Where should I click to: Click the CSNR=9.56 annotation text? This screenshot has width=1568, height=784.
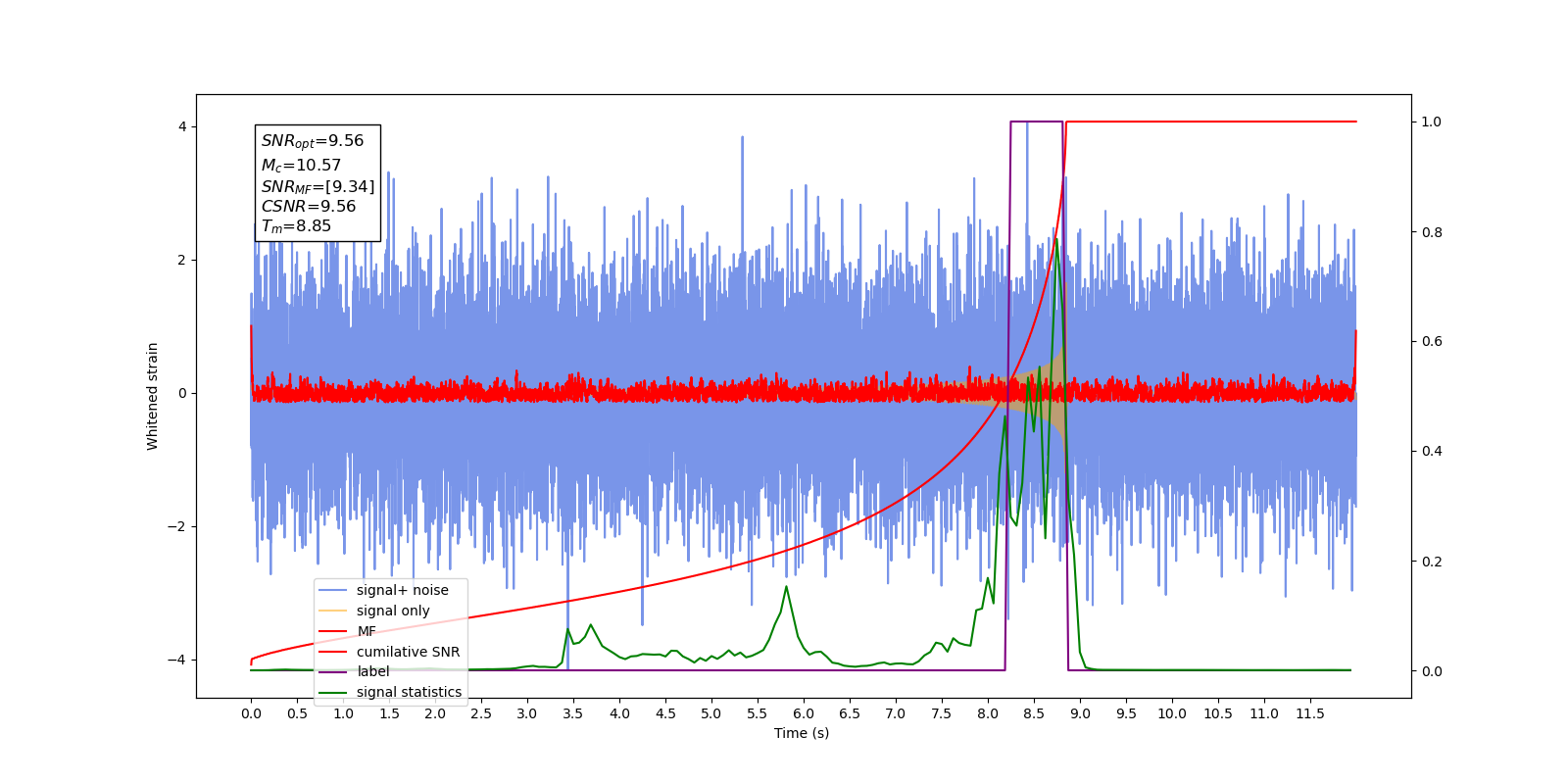pos(308,206)
